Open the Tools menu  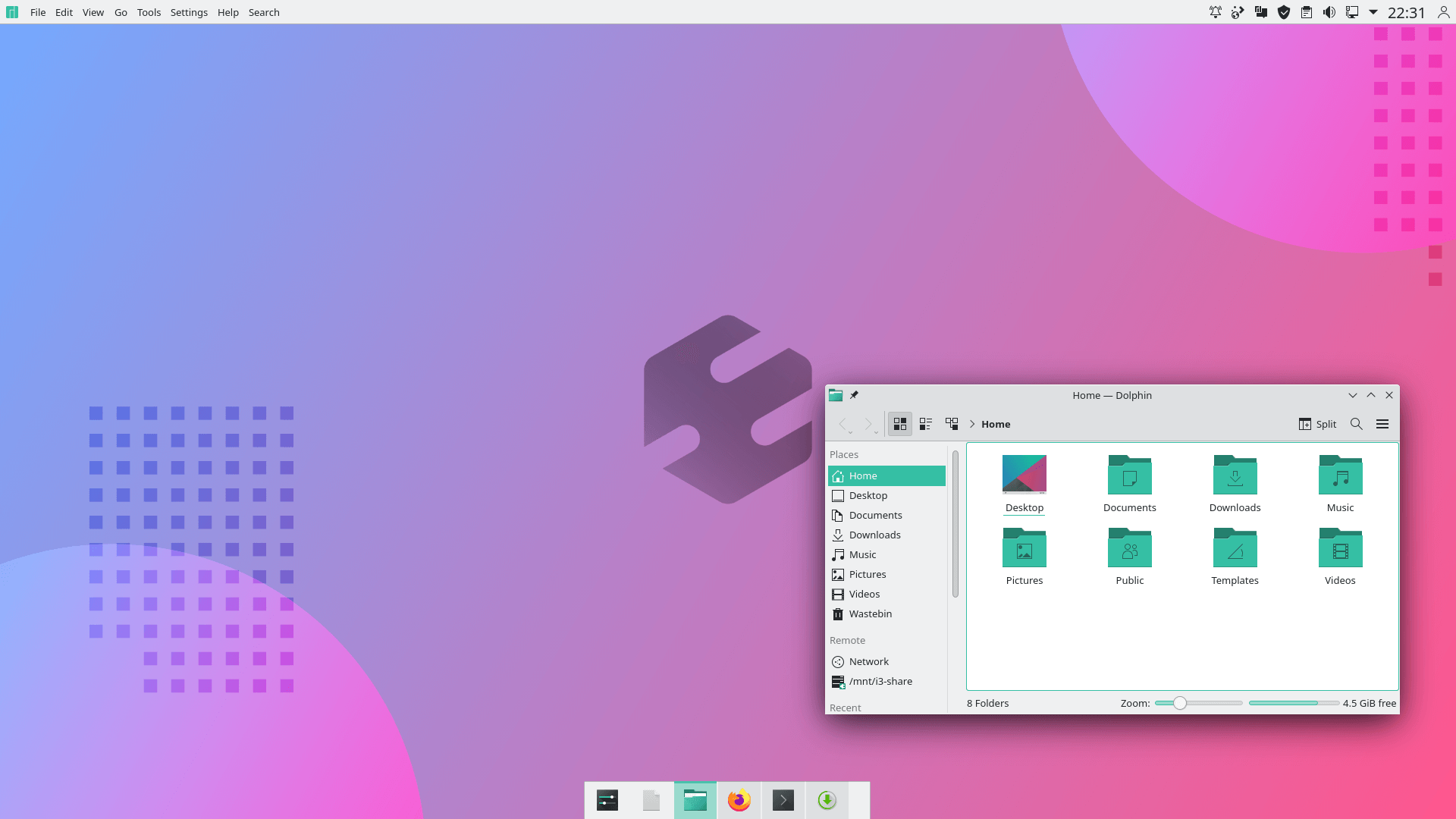(149, 12)
